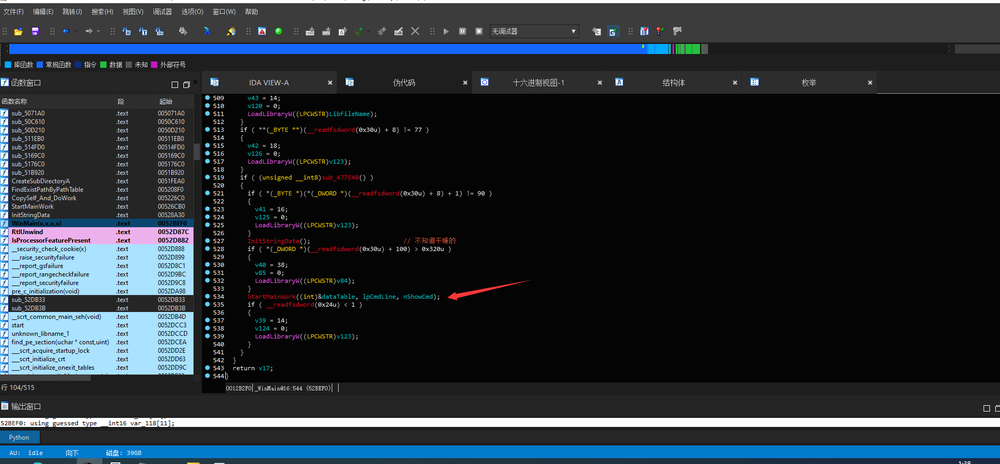Open dropdown arrow beside back navigation button
This screenshot has height=464, width=1000.
click(x=76, y=31)
